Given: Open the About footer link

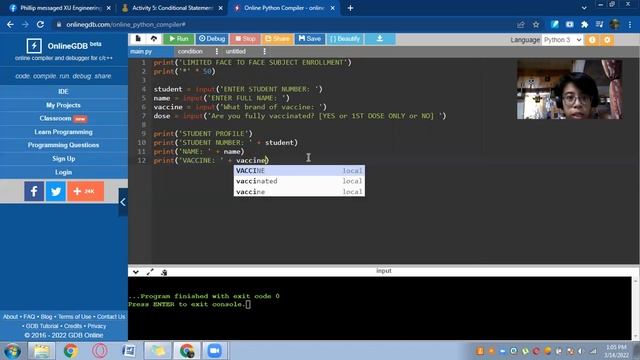Looking at the screenshot, I should point(11,317).
